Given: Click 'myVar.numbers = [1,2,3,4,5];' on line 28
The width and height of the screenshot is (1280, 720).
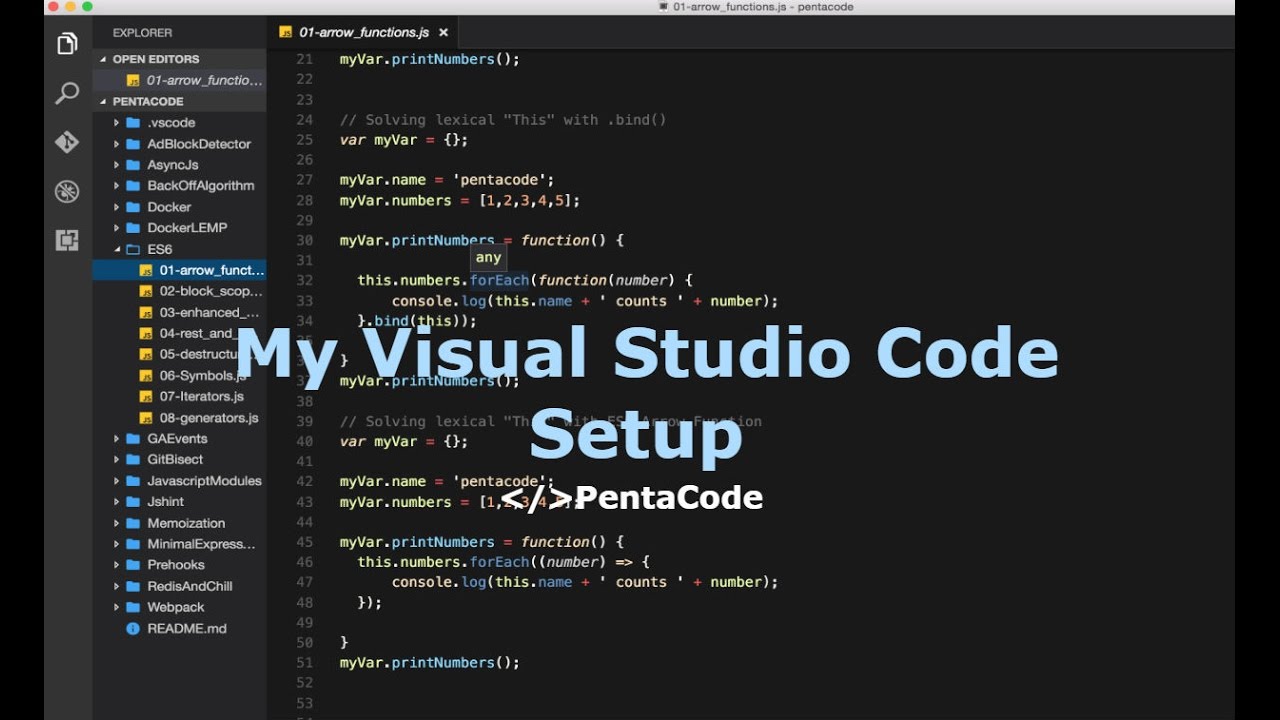Looking at the screenshot, I should (x=460, y=201).
